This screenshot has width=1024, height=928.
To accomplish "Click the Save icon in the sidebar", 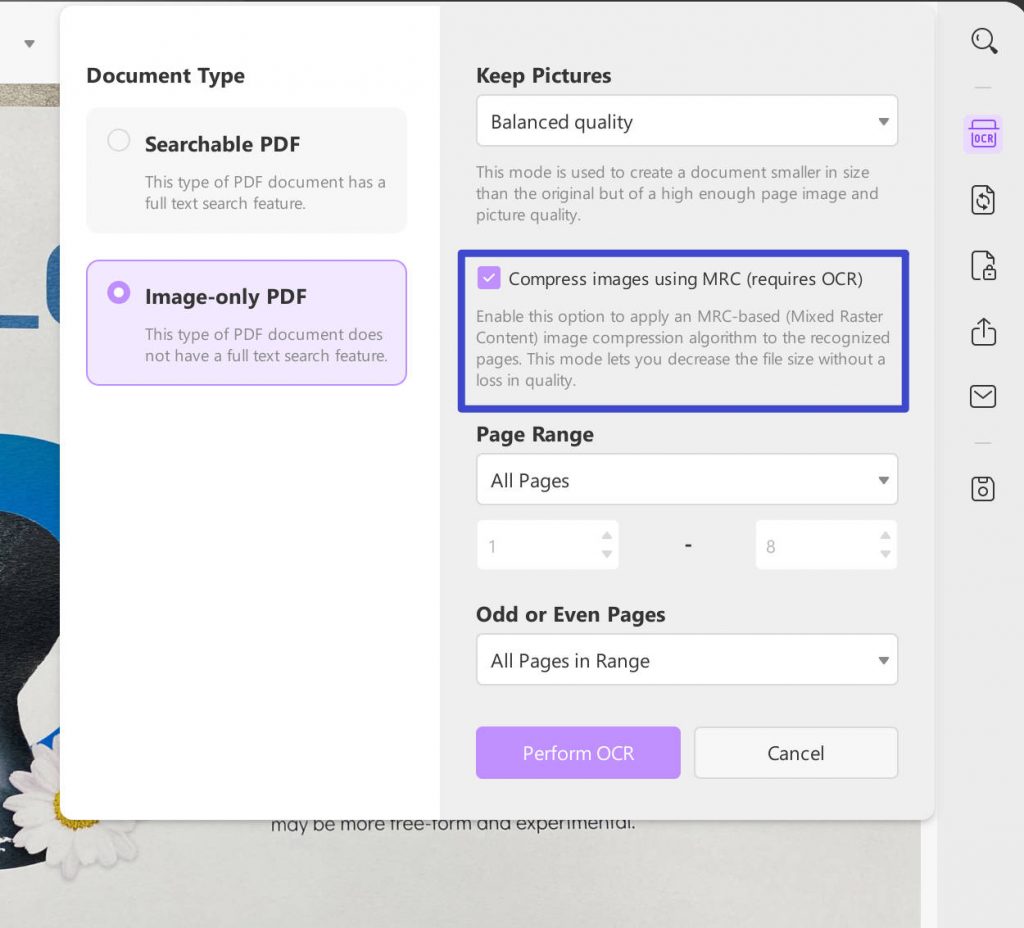I will point(984,489).
